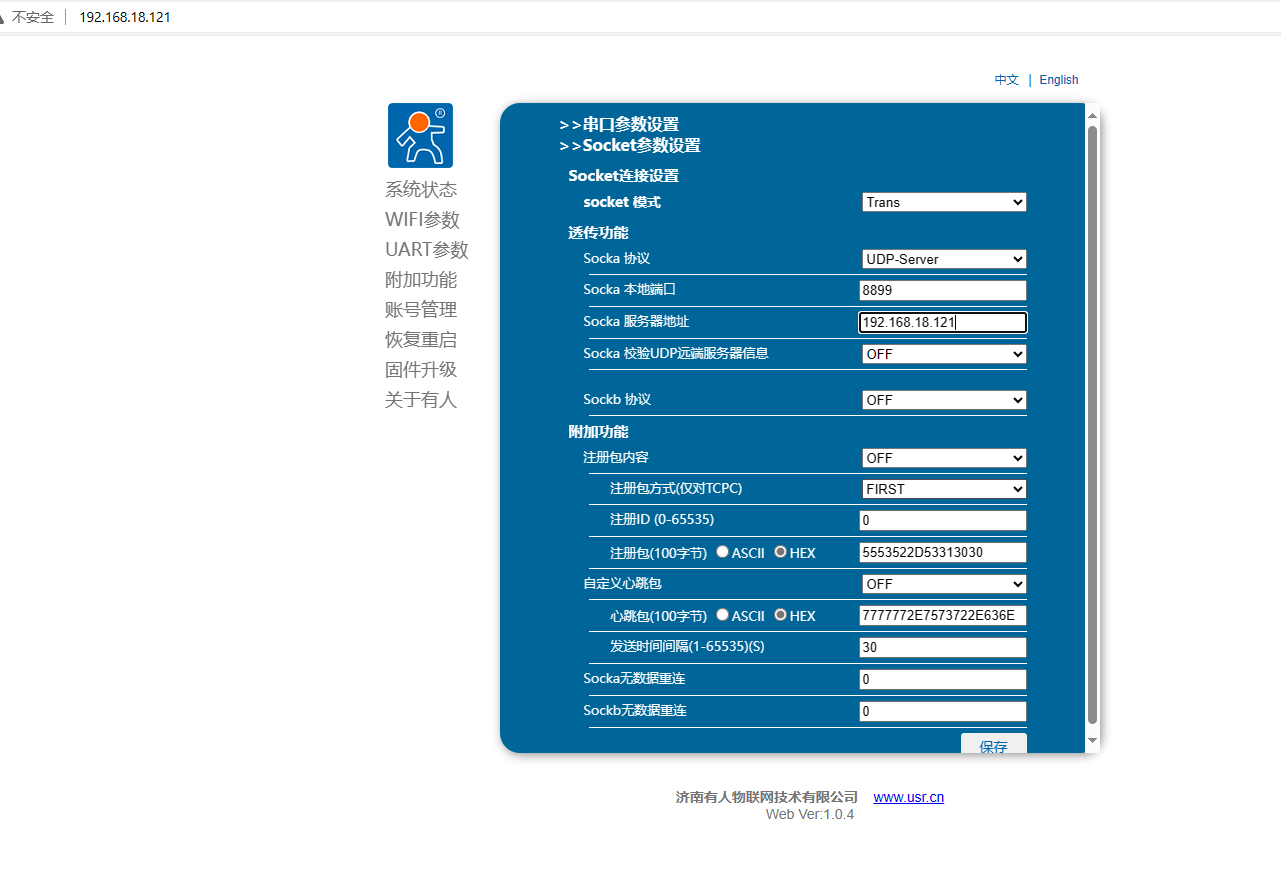
Task: Select ASCII for heartbeat packet format
Action: tap(722, 615)
